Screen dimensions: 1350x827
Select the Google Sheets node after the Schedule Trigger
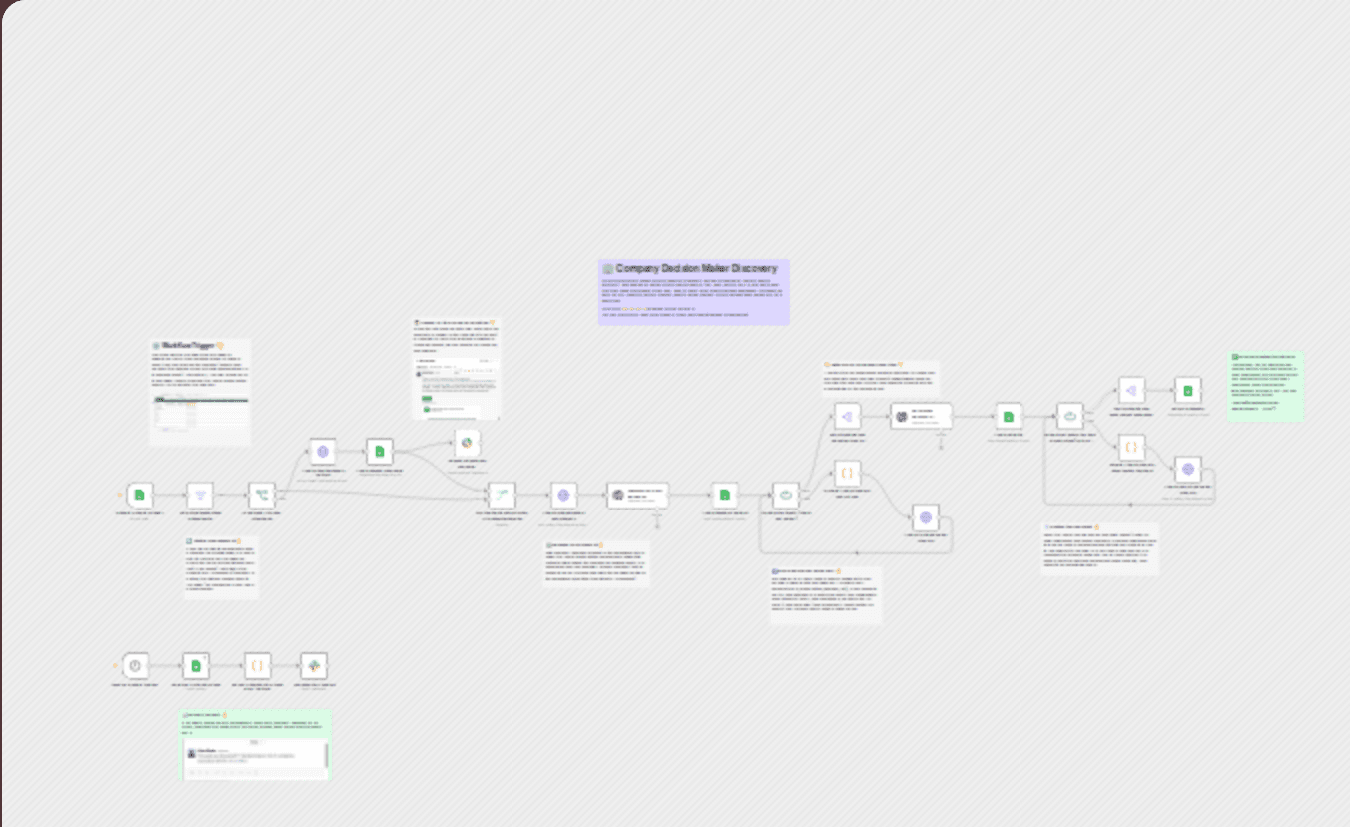[196, 665]
